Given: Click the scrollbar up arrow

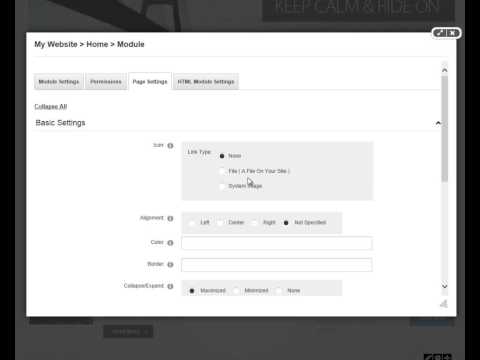Looking at the screenshot, I should tap(444, 70).
